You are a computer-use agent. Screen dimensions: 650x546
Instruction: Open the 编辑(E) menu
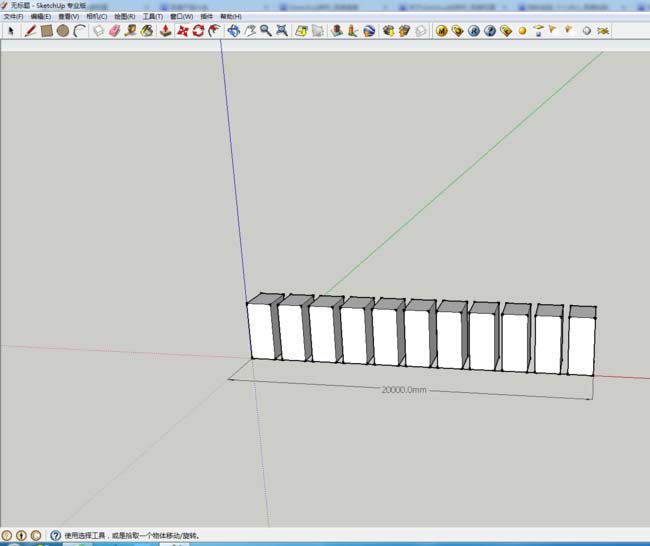41,16
